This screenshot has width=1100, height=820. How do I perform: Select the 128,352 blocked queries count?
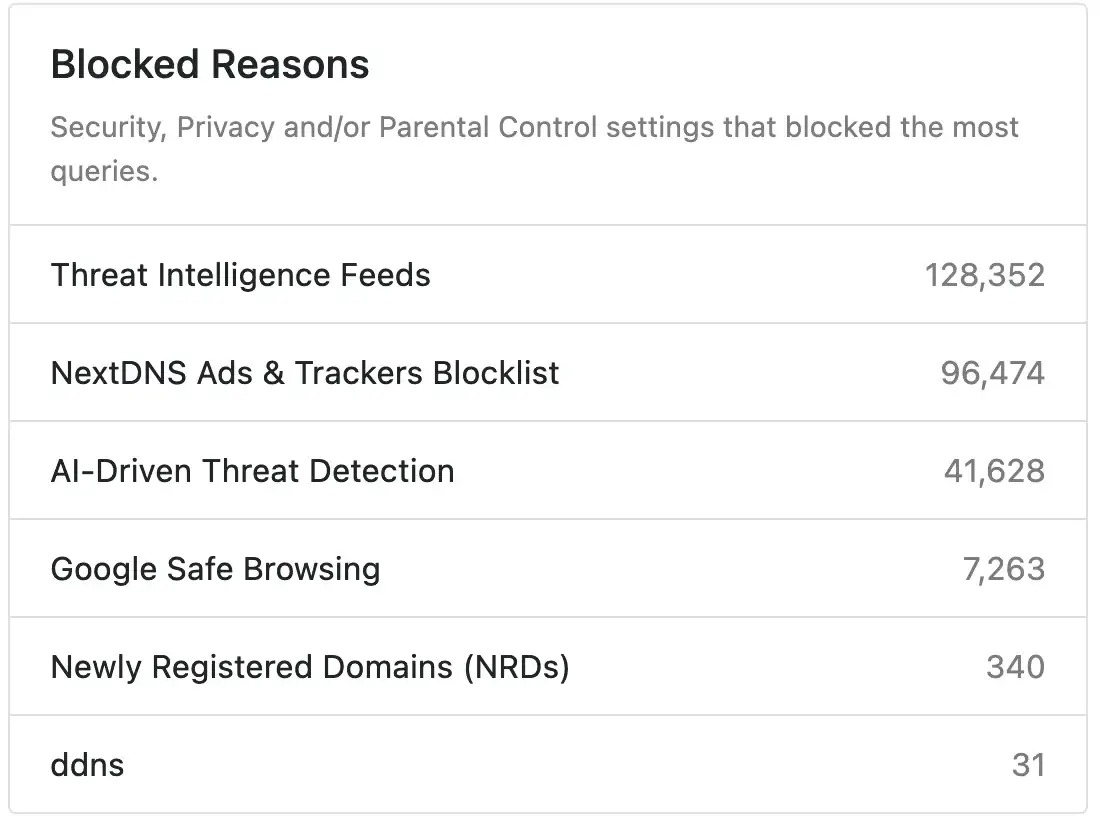pos(984,275)
